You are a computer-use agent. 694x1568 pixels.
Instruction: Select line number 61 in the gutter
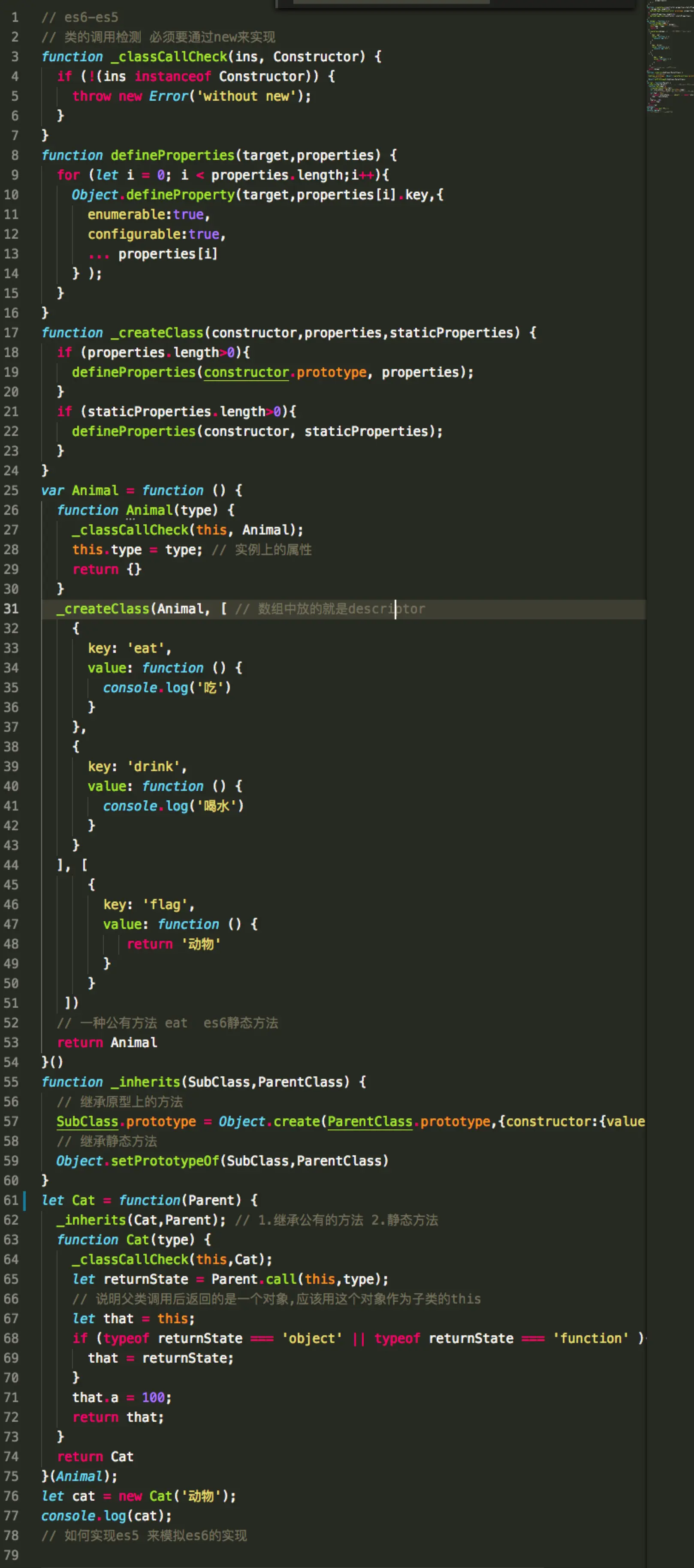click(11, 1200)
